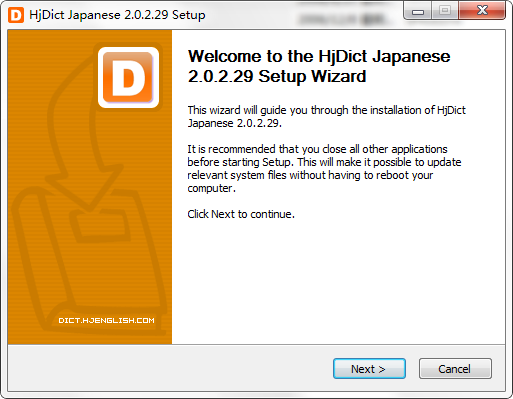Click the '2.0.2.29 Setup Wizard' heading line
This screenshot has width=513, height=399.
[x=277, y=76]
